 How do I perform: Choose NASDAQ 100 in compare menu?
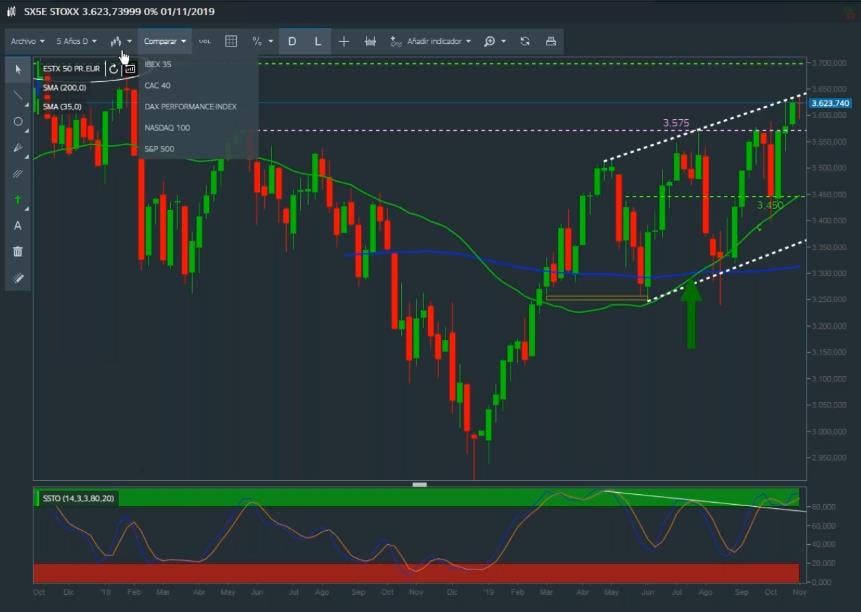[166, 128]
